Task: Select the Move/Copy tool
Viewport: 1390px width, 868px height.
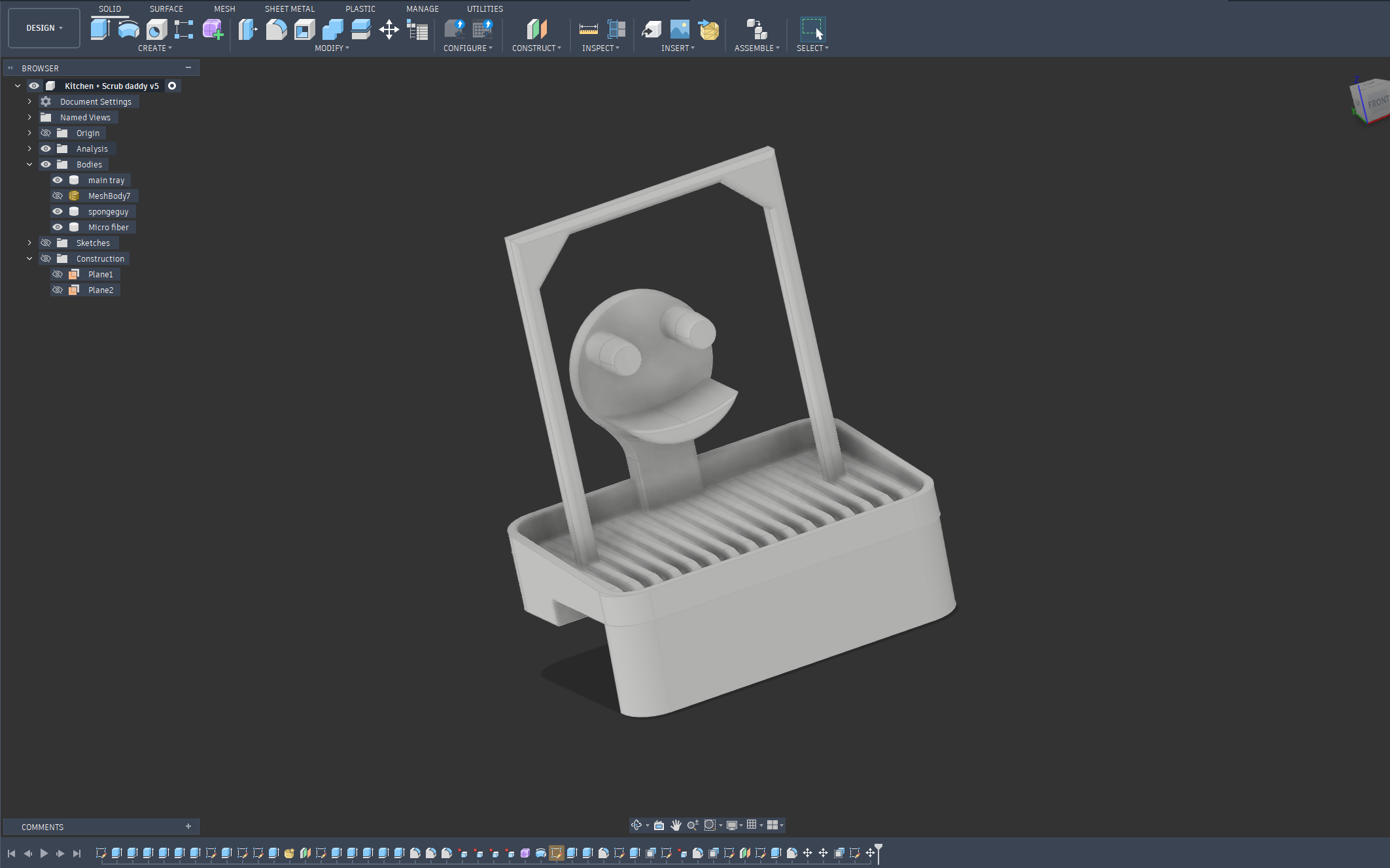Action: click(x=389, y=29)
